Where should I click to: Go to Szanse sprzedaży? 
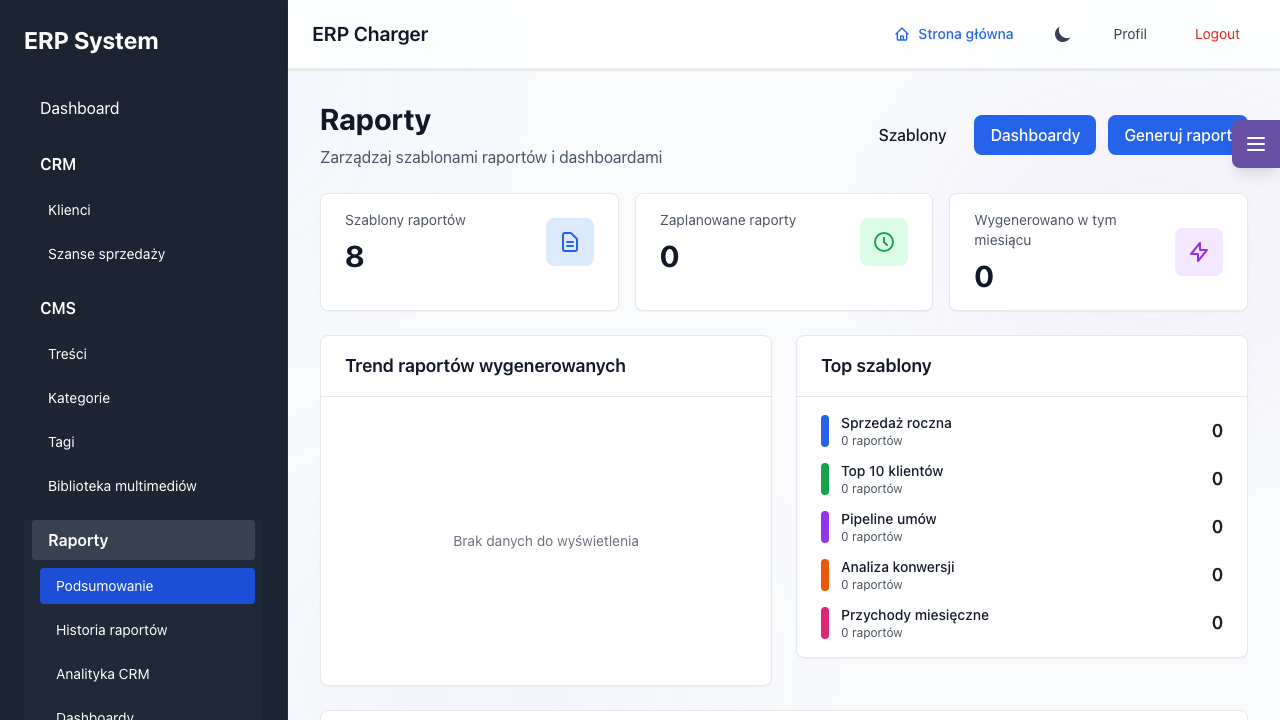[147, 254]
